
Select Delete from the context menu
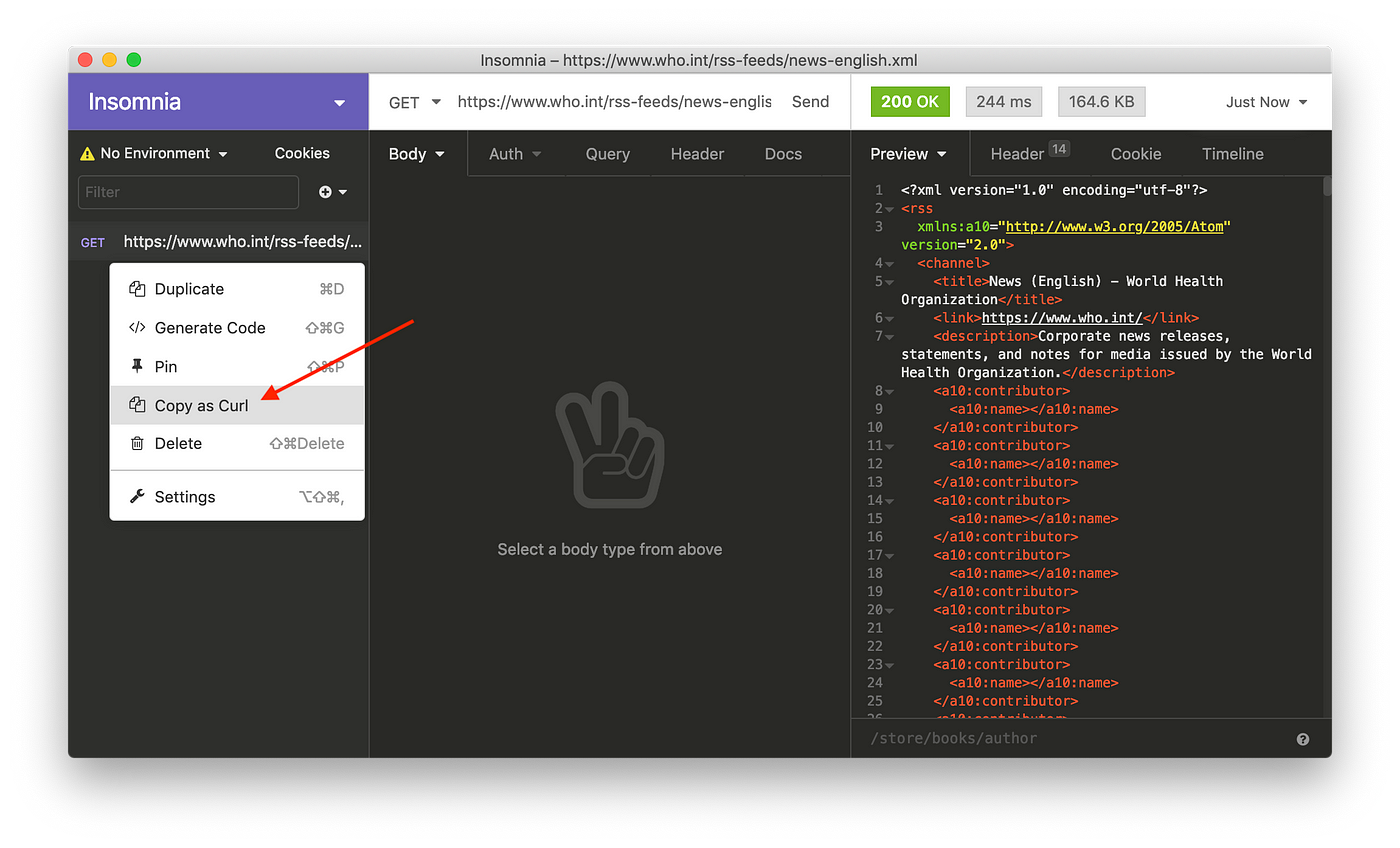tap(237, 443)
